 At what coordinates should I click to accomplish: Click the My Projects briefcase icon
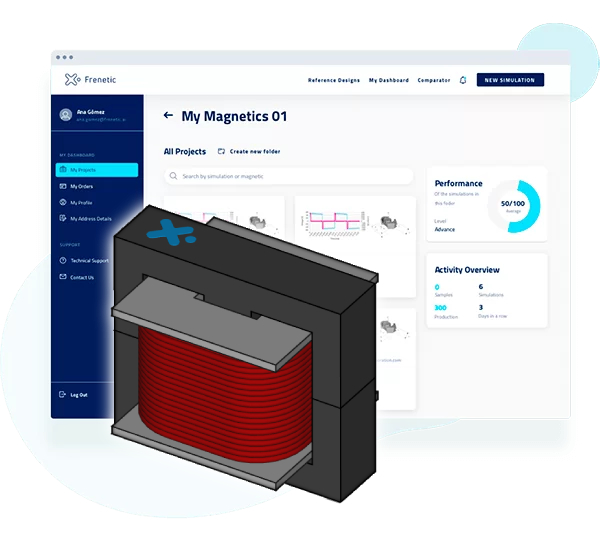click(x=63, y=169)
